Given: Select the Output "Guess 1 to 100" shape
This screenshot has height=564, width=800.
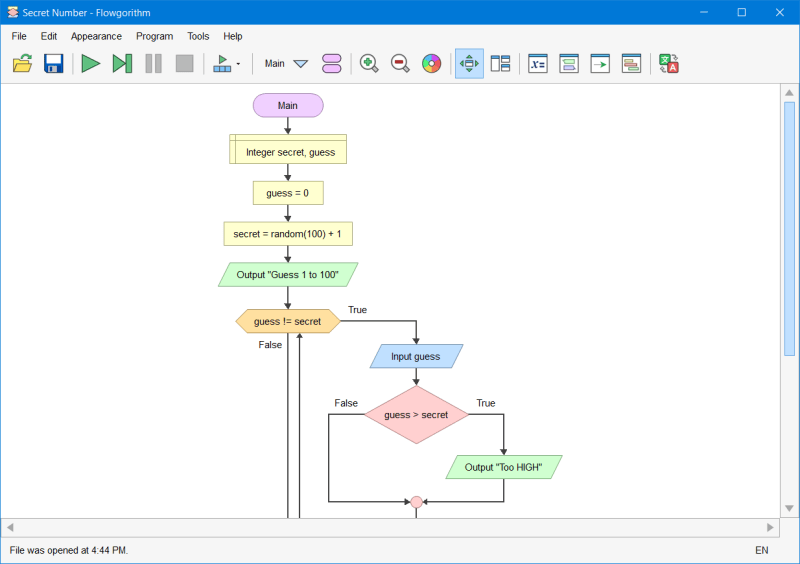Looking at the screenshot, I should (288, 275).
